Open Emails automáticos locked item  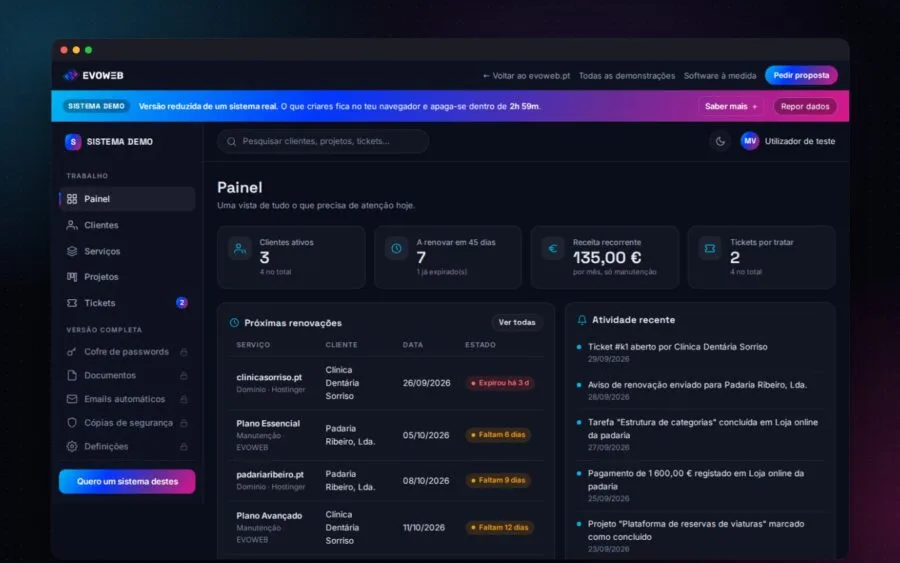tap(127, 398)
